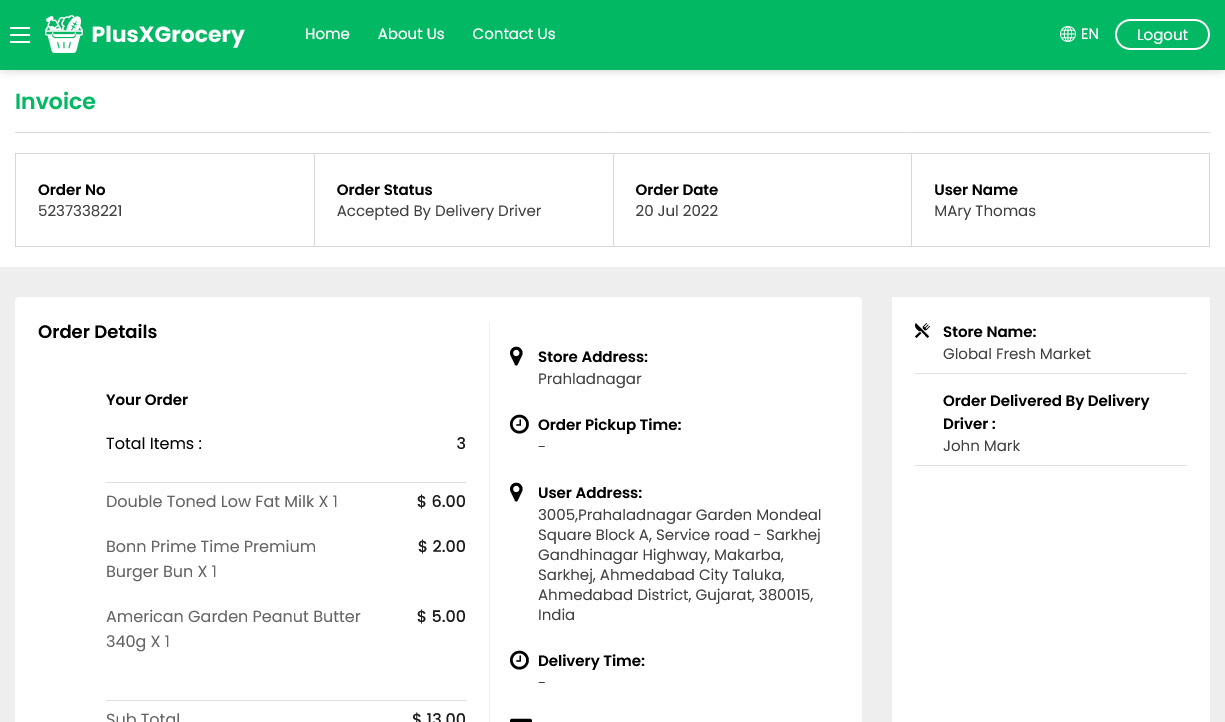Click the Invoice page heading
The image size is (1225, 722).
pos(55,102)
